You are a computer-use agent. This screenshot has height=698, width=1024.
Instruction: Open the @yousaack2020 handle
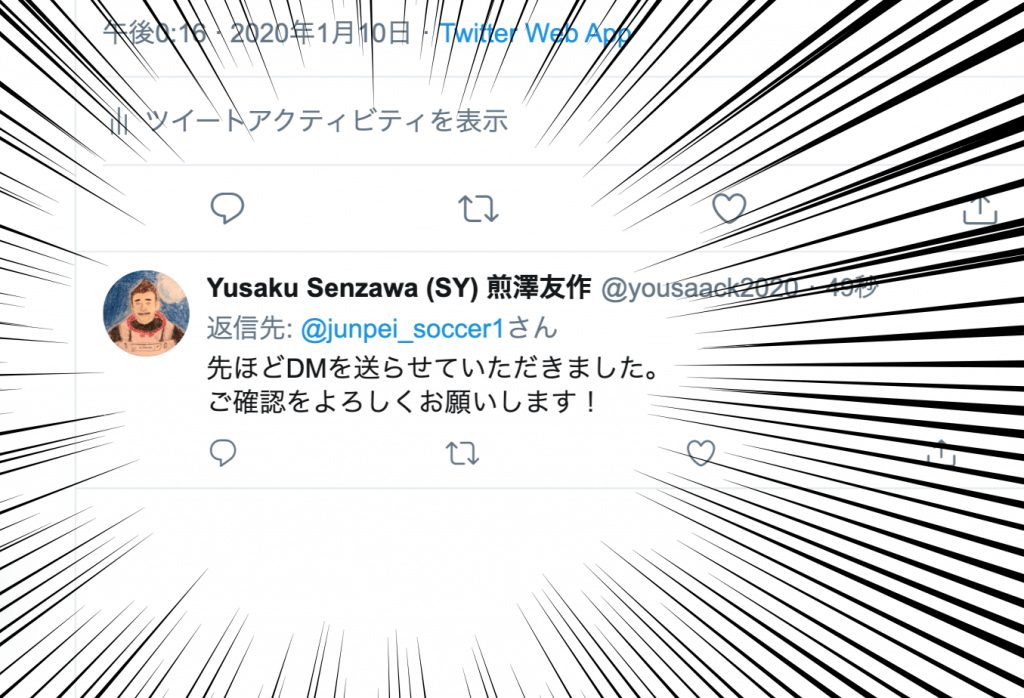[699, 288]
